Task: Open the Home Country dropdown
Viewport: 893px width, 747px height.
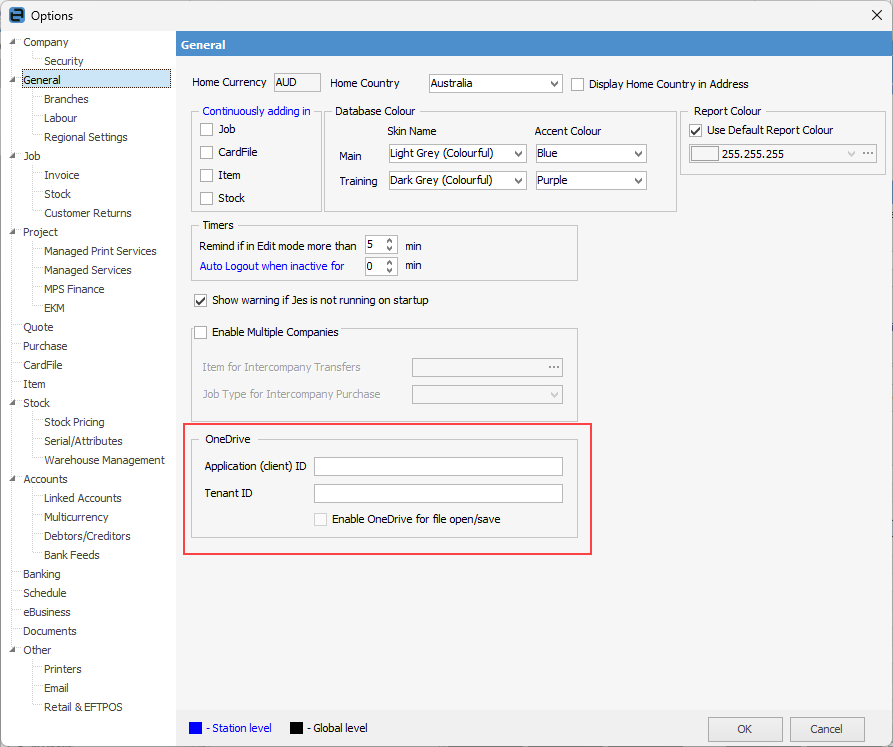Action: tap(555, 83)
